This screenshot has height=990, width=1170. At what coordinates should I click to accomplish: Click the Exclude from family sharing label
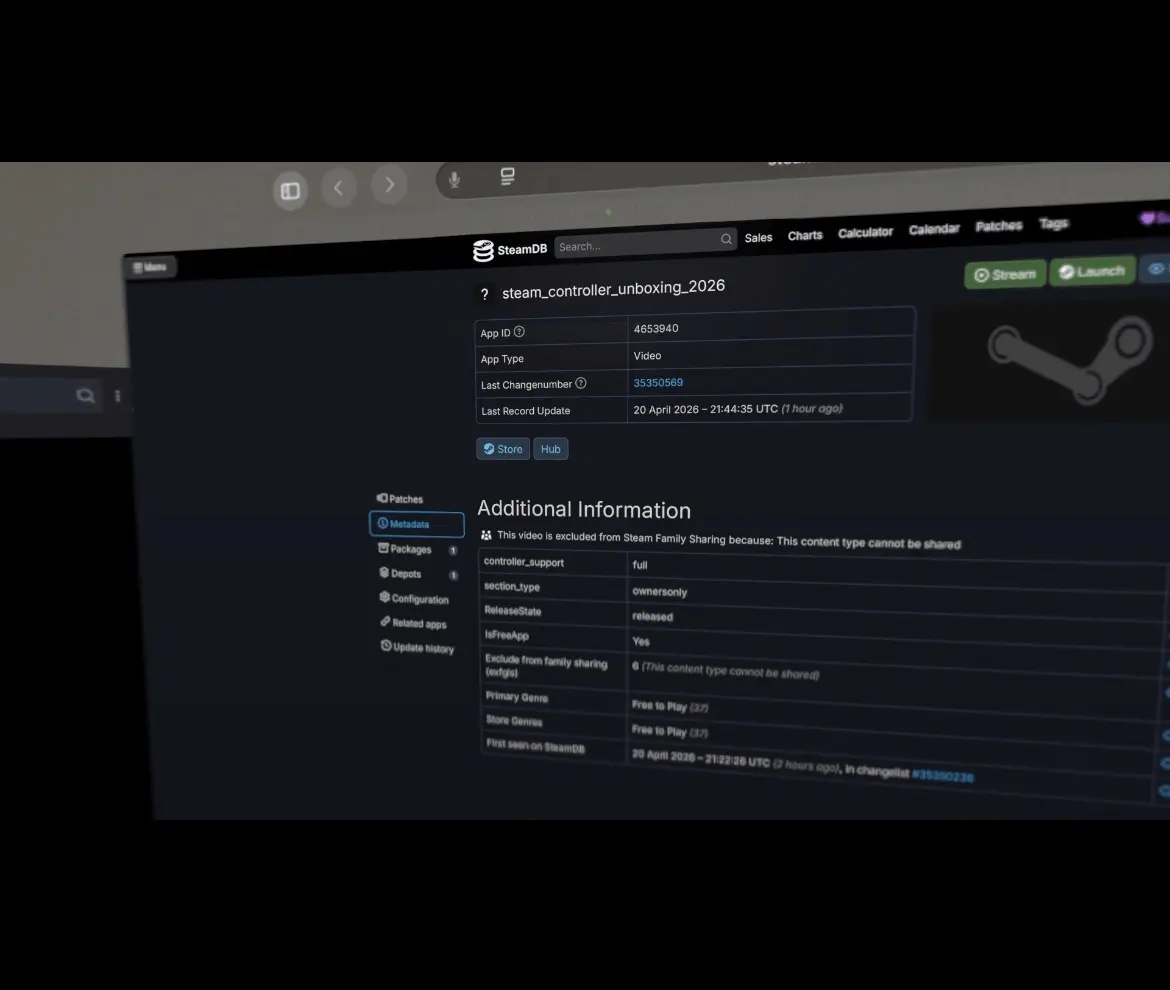(x=545, y=666)
